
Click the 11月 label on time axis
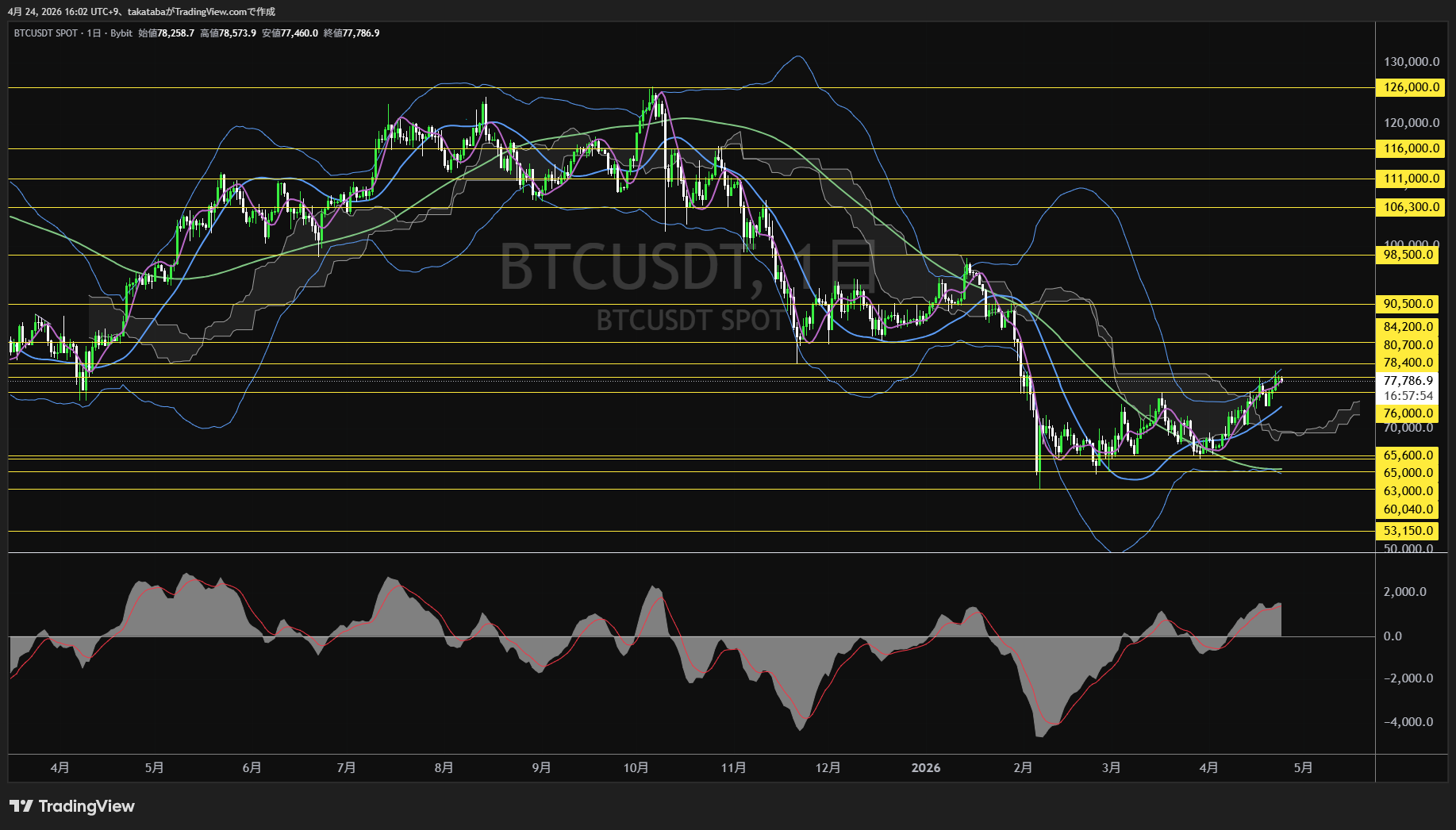(733, 768)
